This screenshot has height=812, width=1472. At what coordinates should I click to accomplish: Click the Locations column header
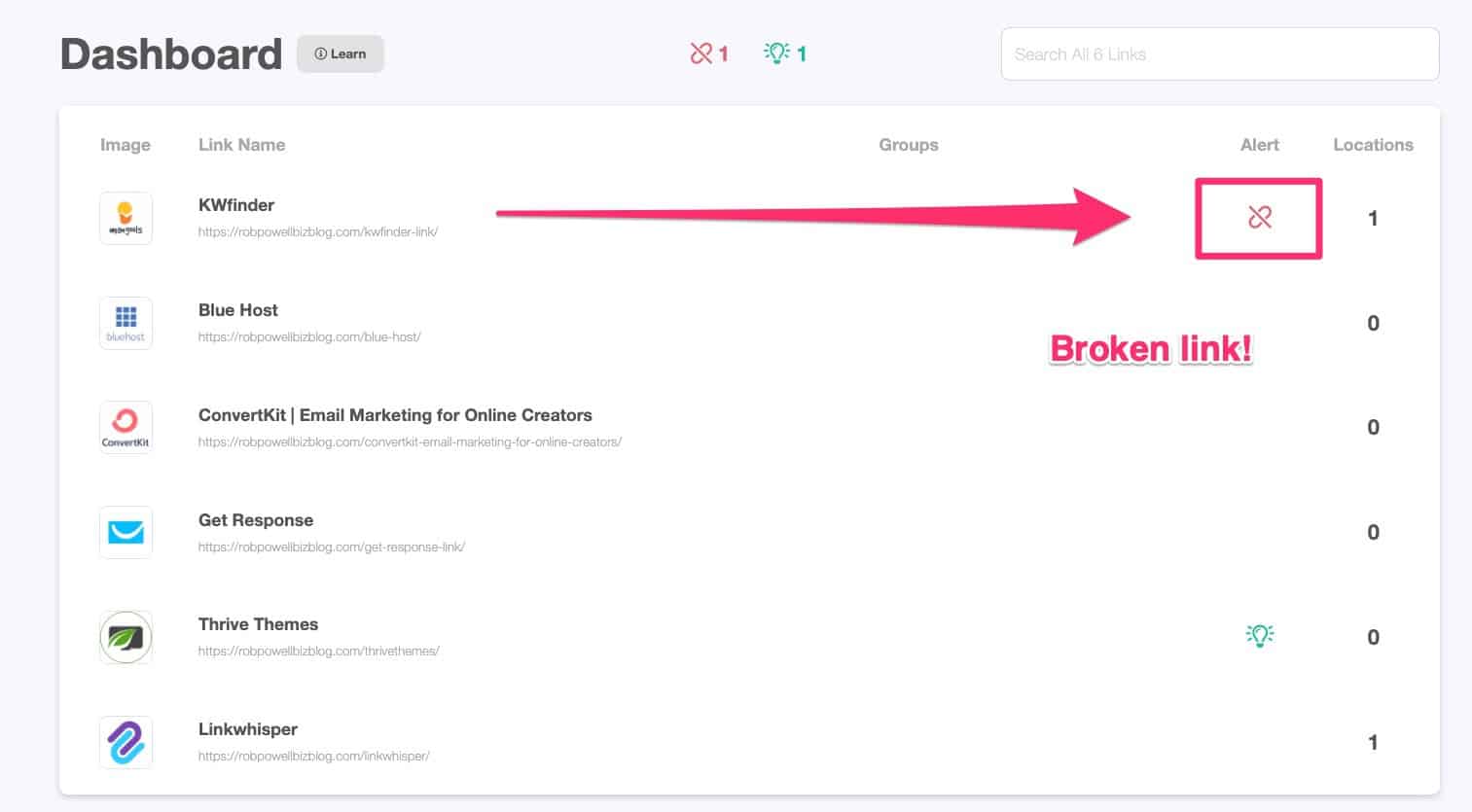[x=1372, y=145]
